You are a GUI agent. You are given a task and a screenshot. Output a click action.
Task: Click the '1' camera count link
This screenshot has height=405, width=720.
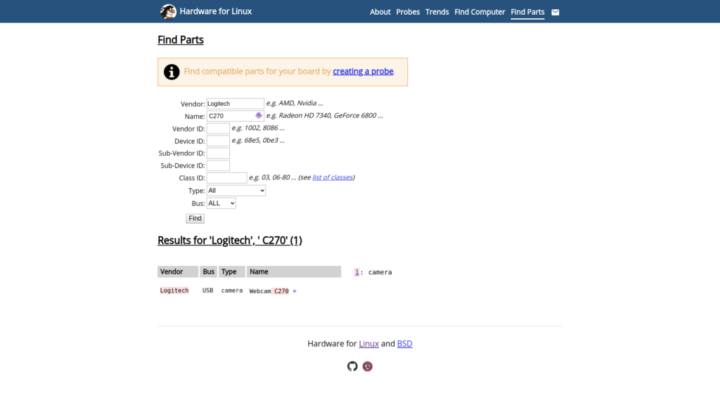click(x=357, y=272)
